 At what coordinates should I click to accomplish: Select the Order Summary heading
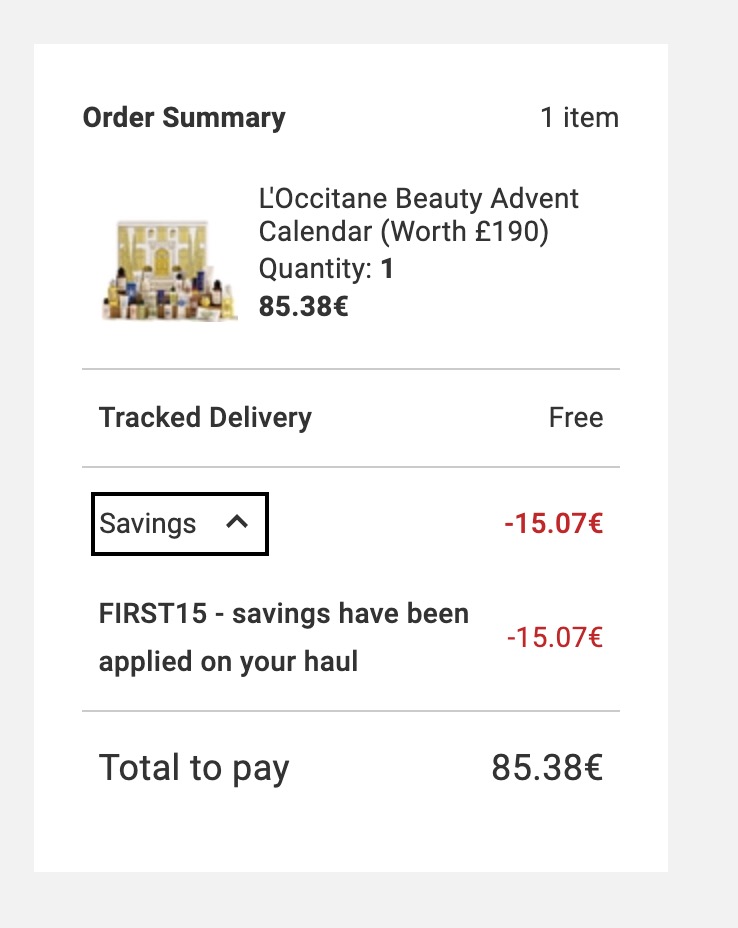click(x=184, y=118)
